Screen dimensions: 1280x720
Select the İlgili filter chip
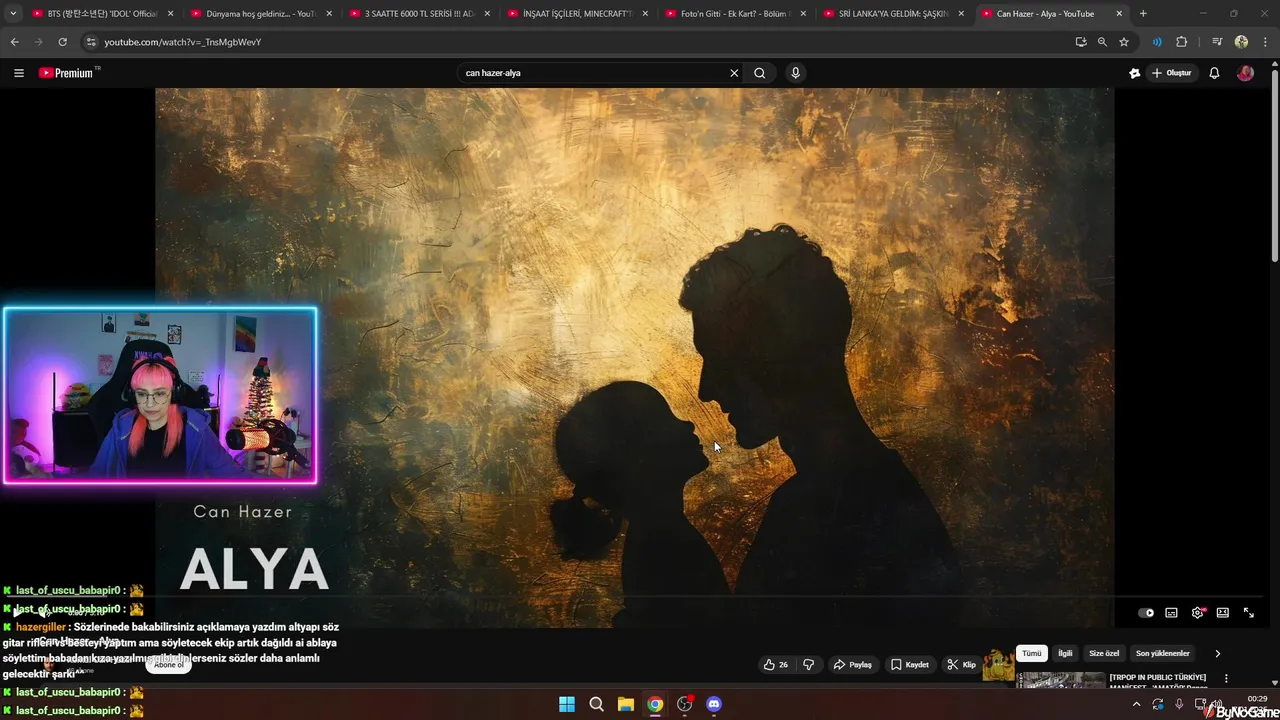pyautogui.click(x=1065, y=653)
